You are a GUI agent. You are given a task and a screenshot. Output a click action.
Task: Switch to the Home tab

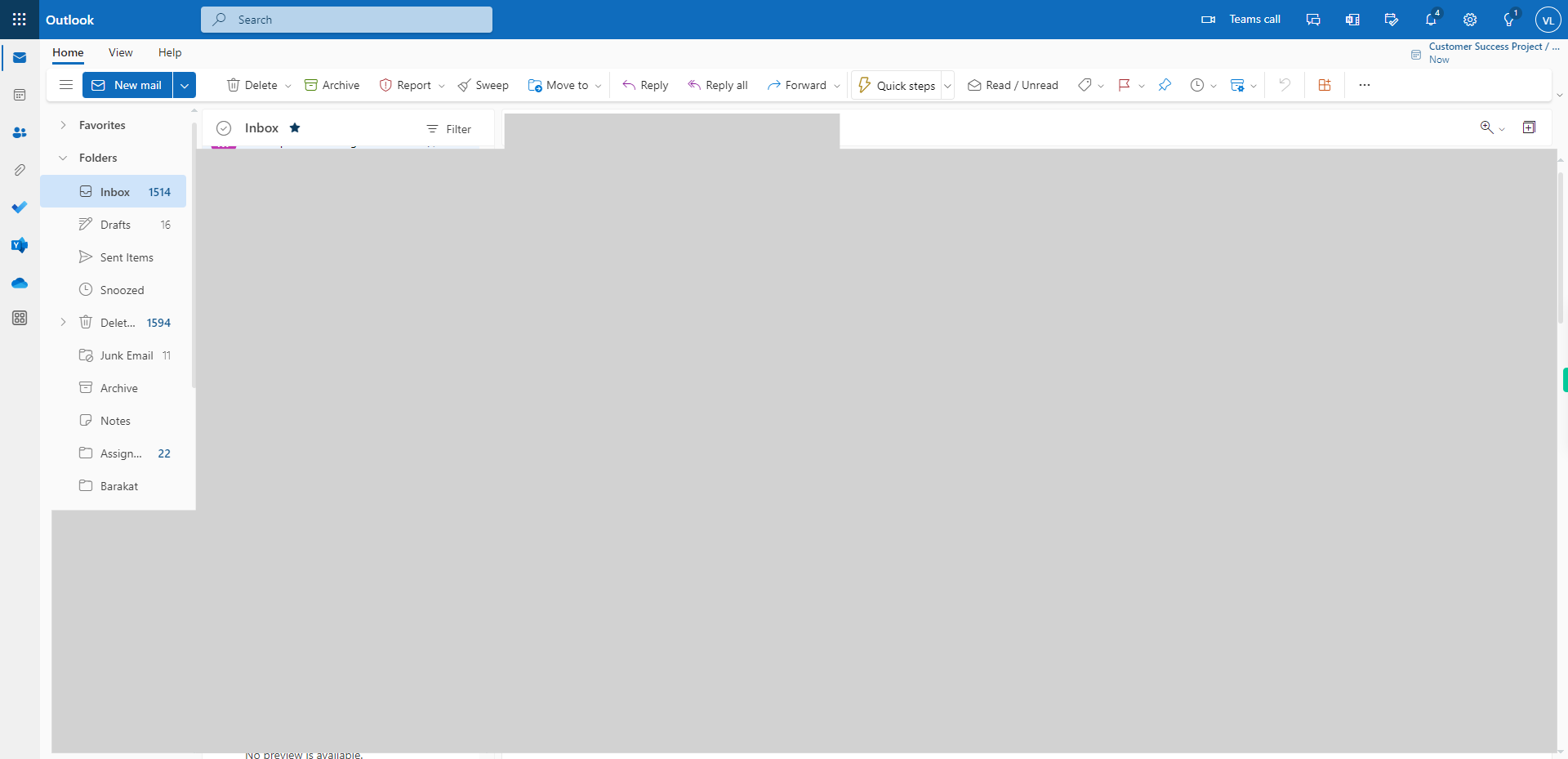(x=68, y=52)
